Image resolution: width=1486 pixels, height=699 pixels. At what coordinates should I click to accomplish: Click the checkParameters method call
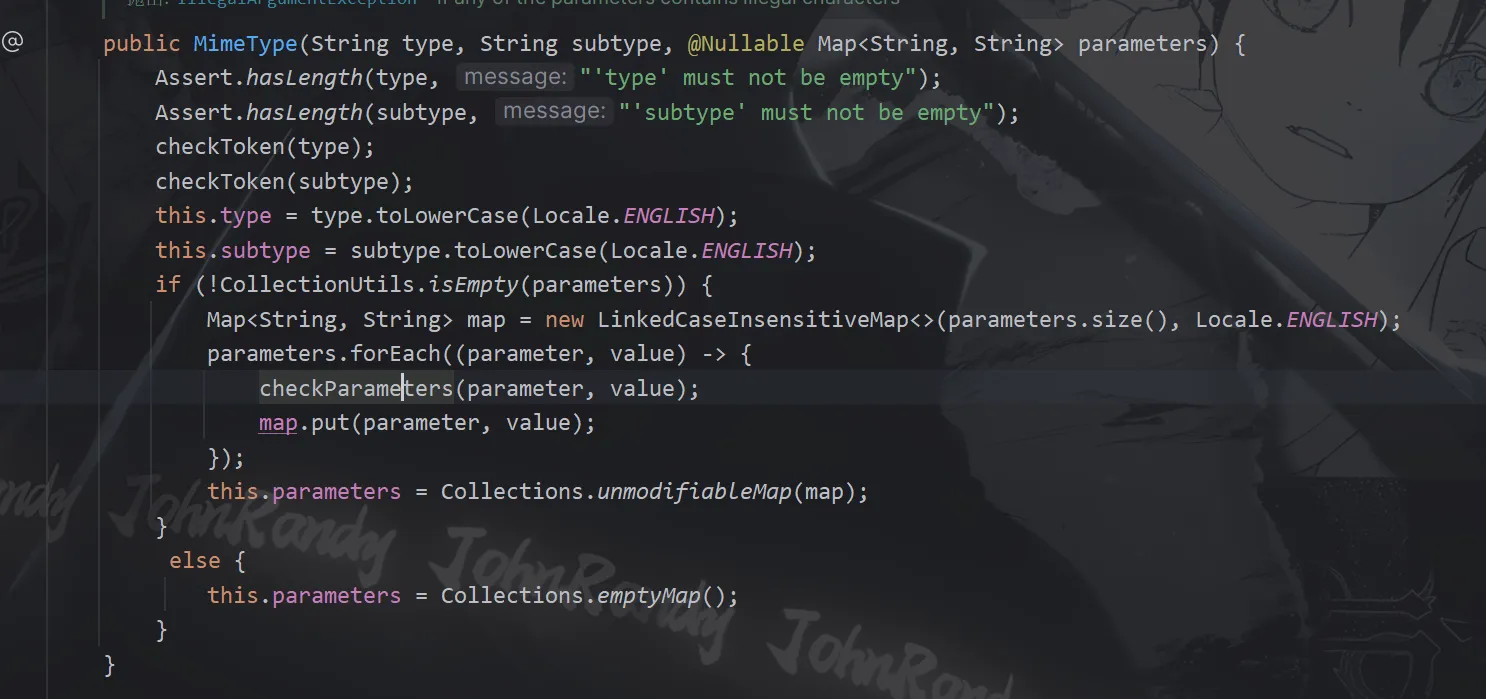[356, 388]
